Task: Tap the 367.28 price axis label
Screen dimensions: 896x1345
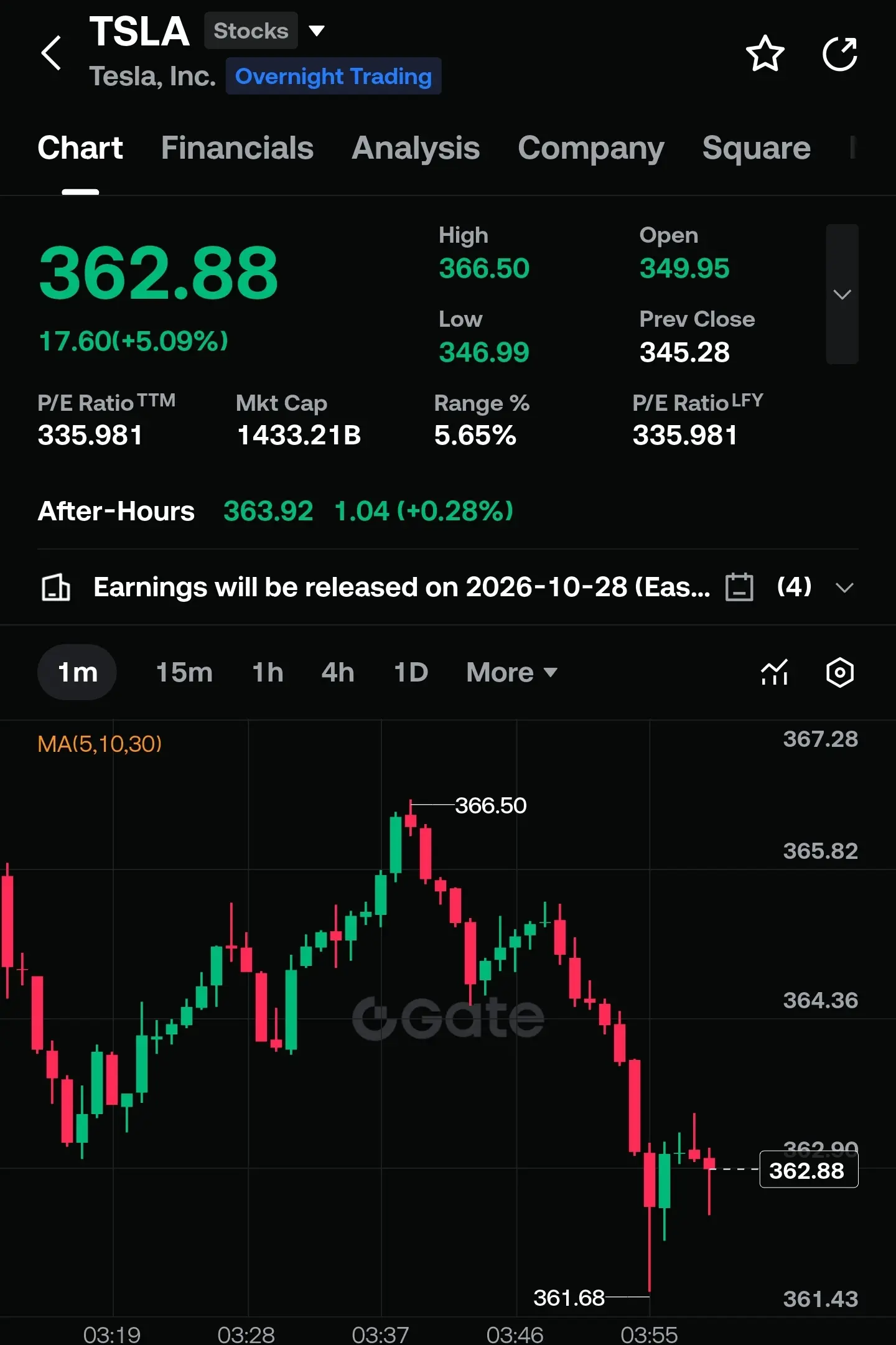Action: 820,739
